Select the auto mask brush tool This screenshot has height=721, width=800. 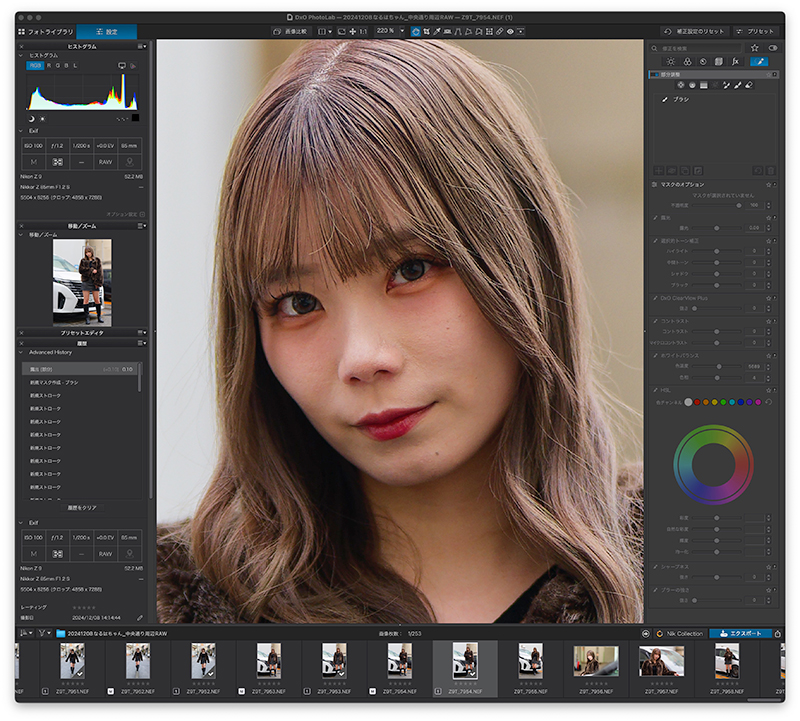[727, 85]
